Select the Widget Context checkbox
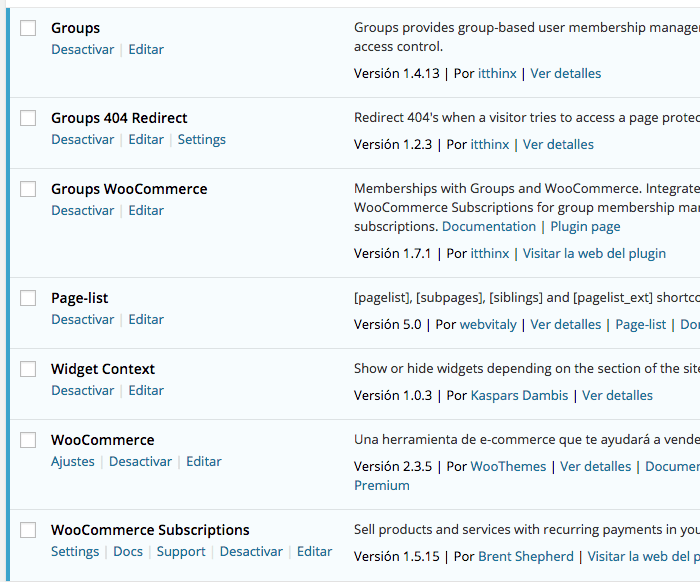This screenshot has height=582, width=700. pos(28,369)
